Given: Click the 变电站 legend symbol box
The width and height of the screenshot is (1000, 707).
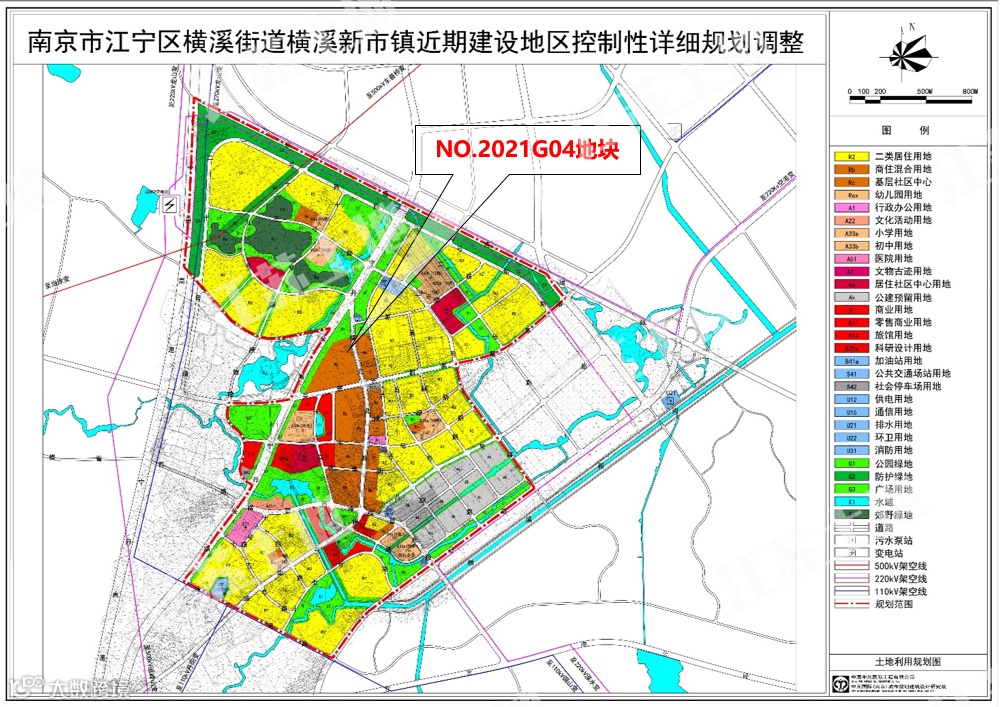Looking at the screenshot, I should (x=851, y=553).
